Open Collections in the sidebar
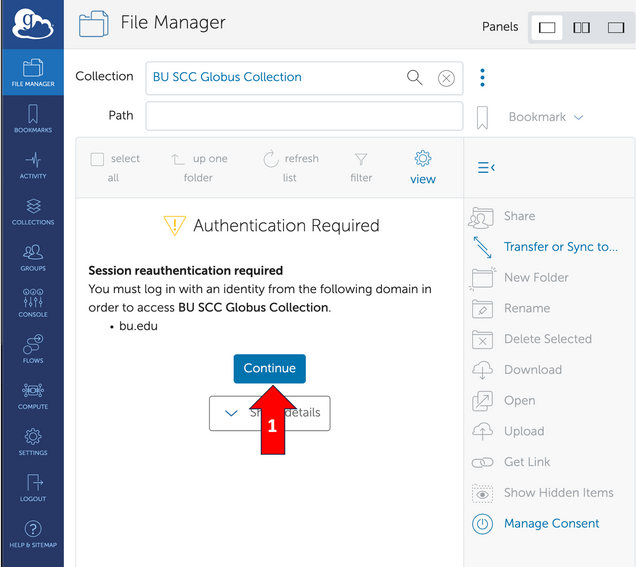This screenshot has width=636, height=567. tap(33, 211)
